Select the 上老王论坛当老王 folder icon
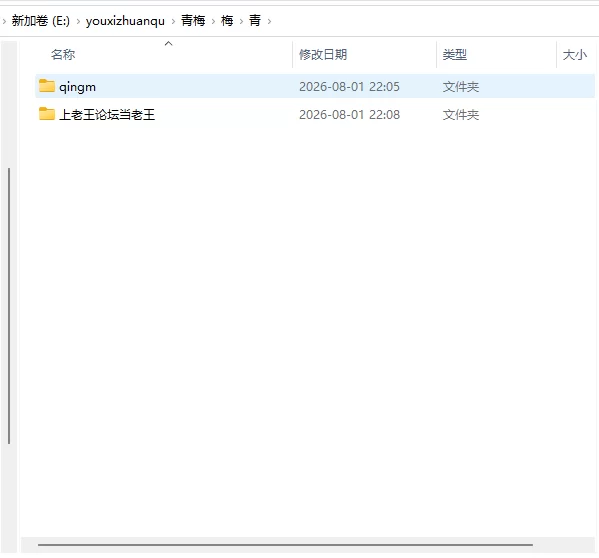This screenshot has width=599, height=558. pyautogui.click(x=47, y=114)
